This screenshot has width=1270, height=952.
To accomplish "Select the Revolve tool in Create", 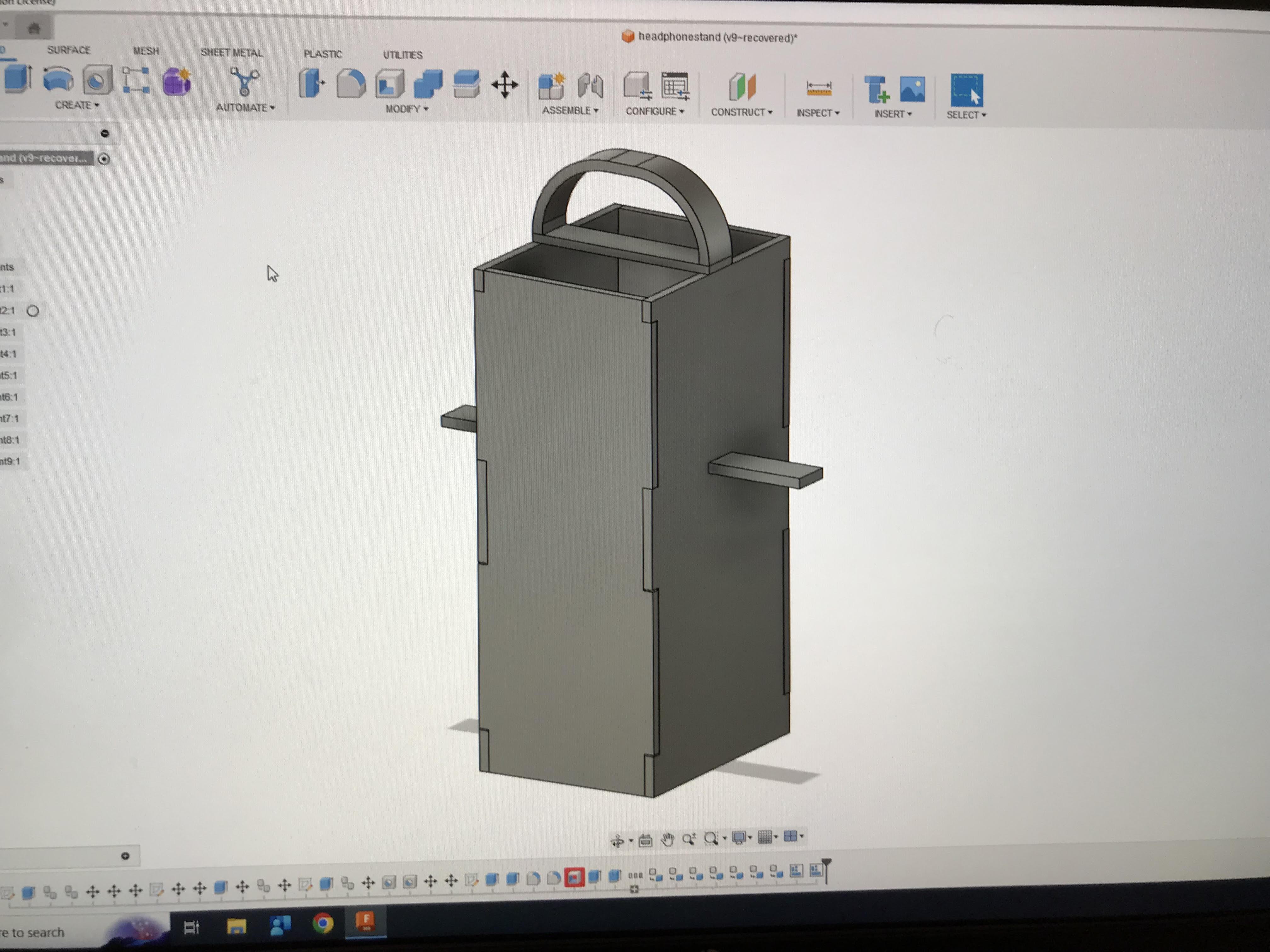I will (x=58, y=79).
